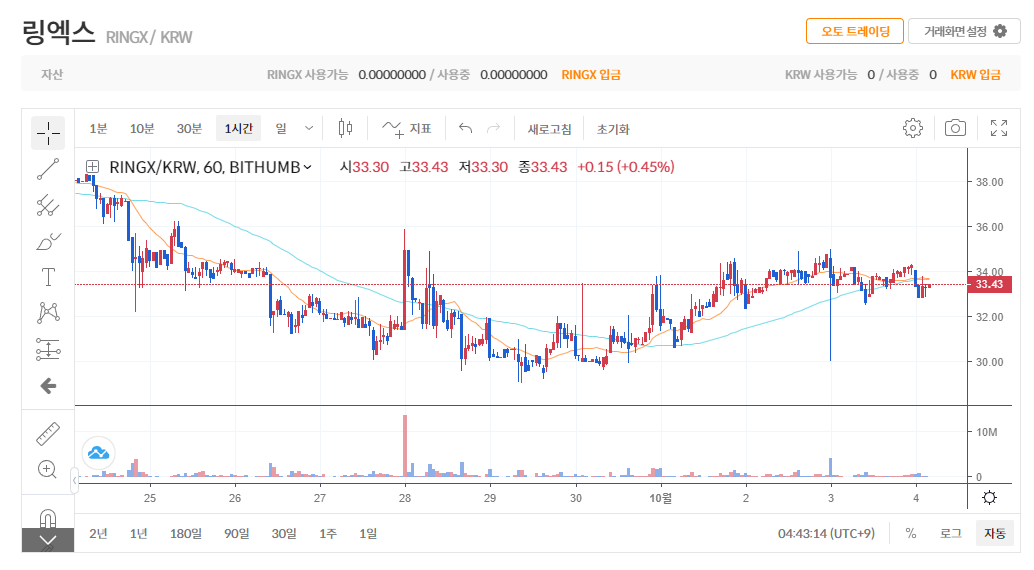This screenshot has height=570, width=1034.
Task: Select the brush drawing tool
Action: (48, 242)
